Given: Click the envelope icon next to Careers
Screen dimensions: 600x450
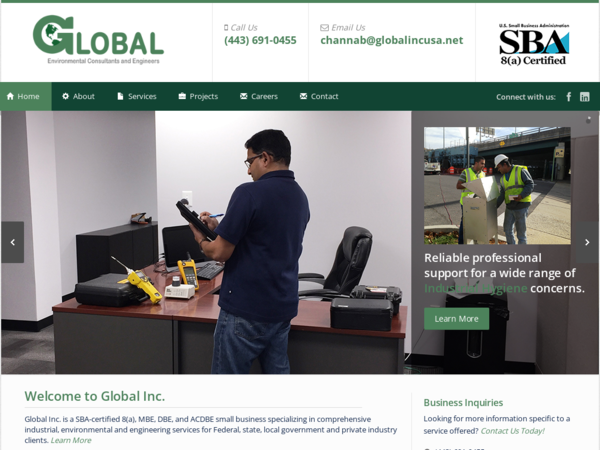Looking at the screenshot, I should click(243, 96).
